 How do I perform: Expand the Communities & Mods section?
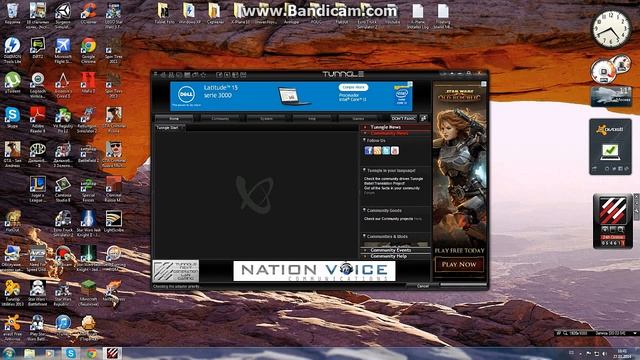tap(364, 236)
